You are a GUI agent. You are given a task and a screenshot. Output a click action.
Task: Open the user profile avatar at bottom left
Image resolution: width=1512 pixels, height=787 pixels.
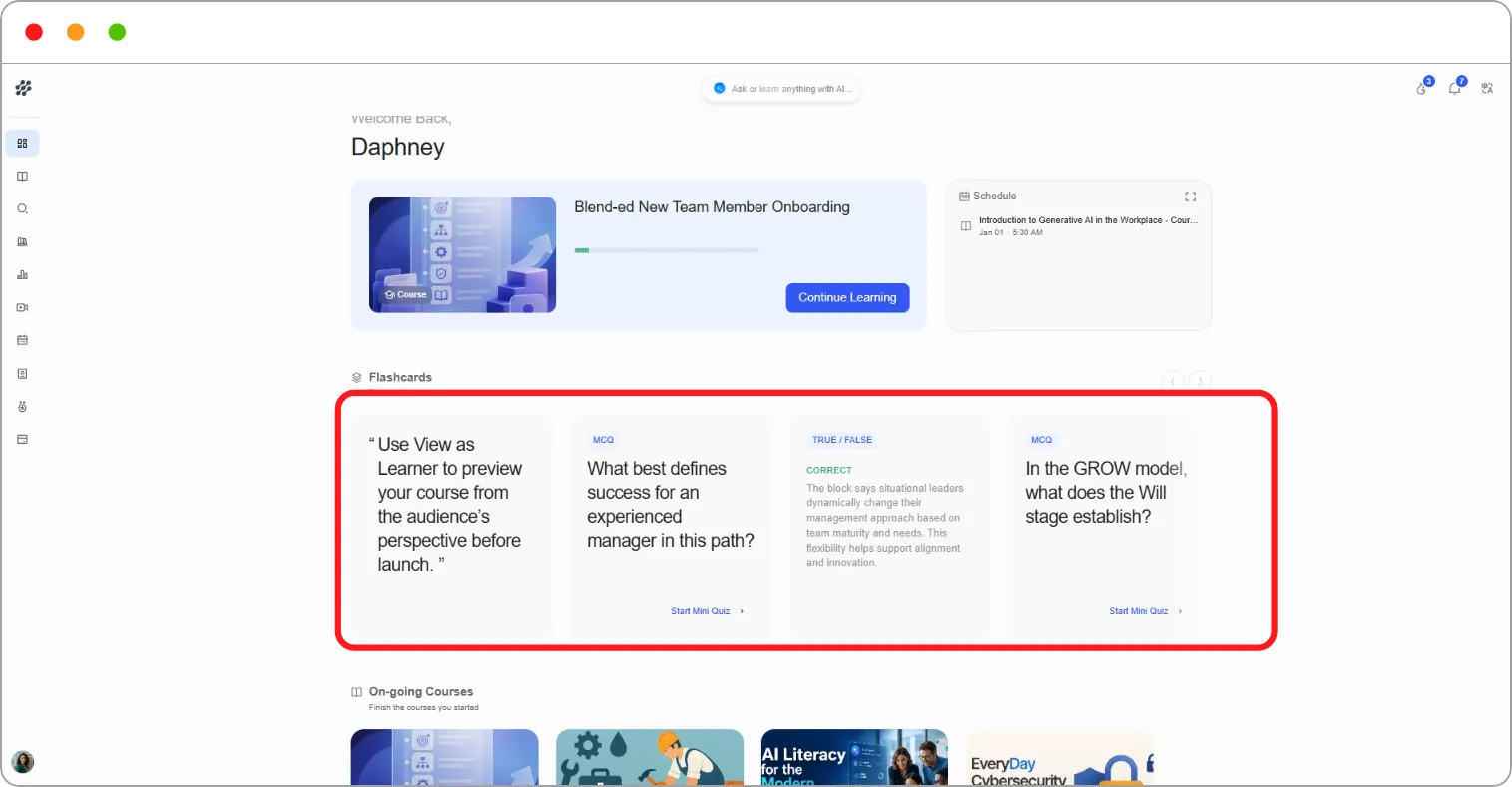tap(23, 762)
